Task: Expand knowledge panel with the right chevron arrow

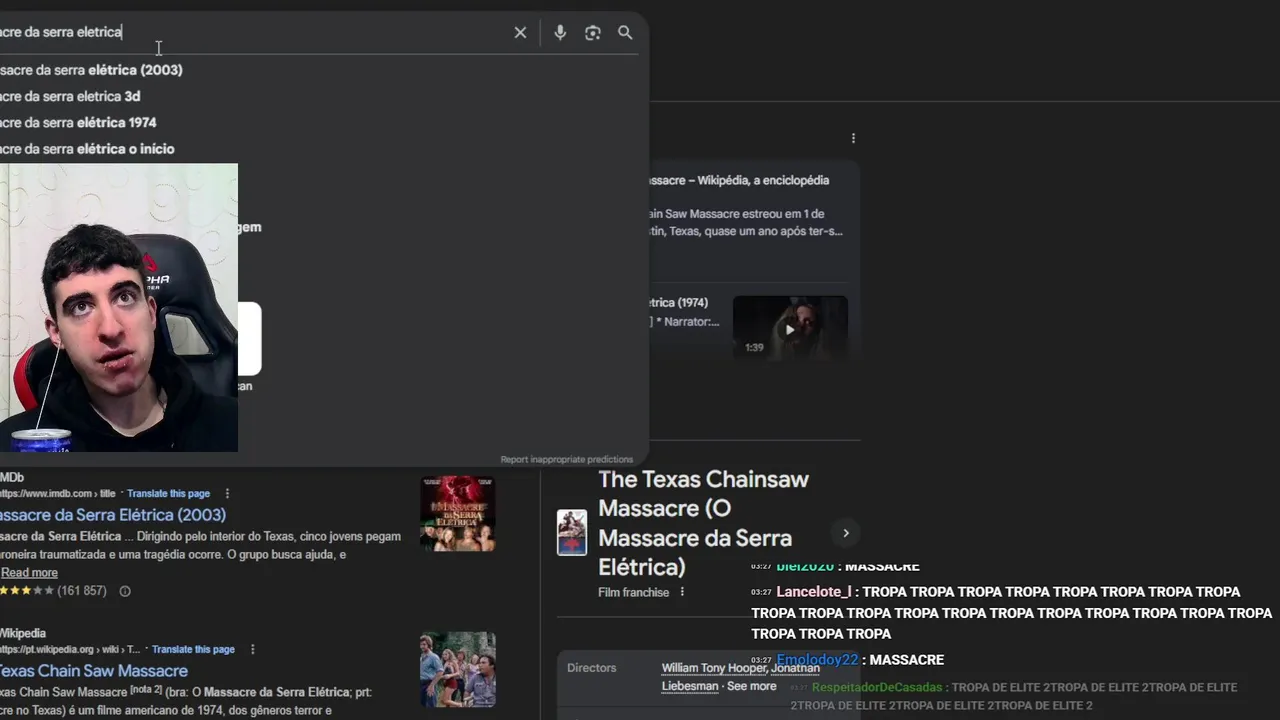Action: point(845,533)
